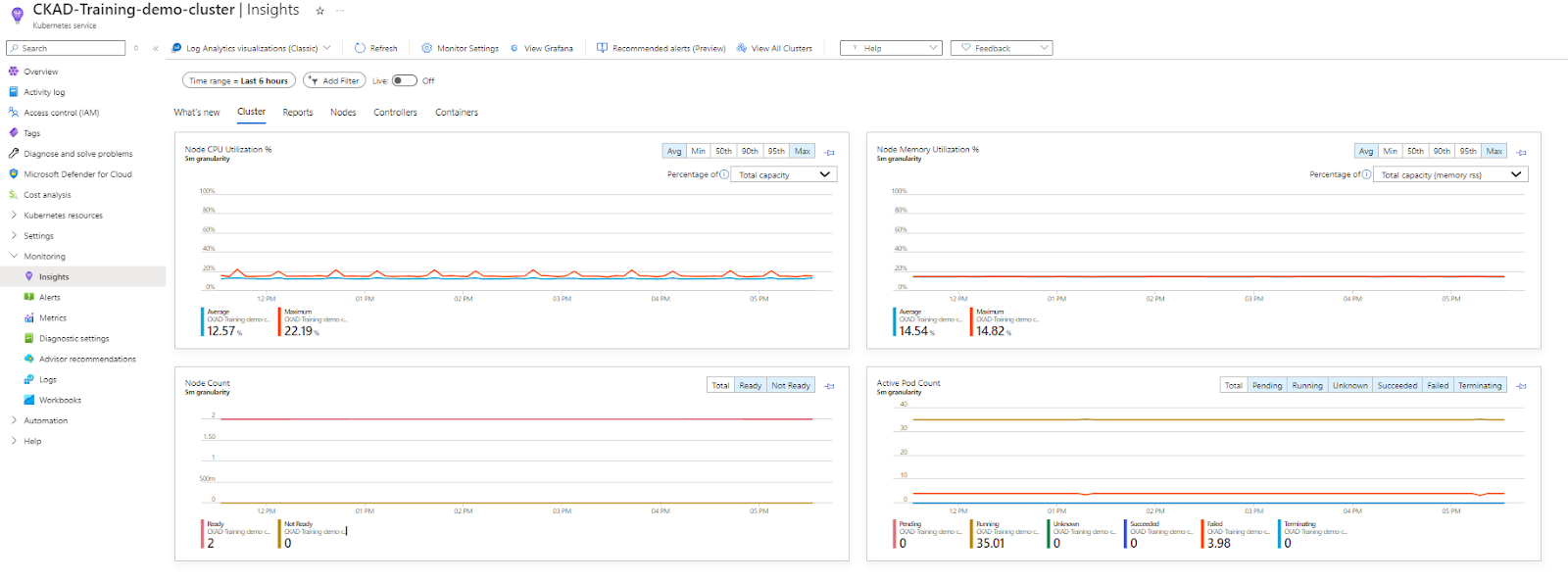Click the Diagnostic settings icon

[x=29, y=339]
